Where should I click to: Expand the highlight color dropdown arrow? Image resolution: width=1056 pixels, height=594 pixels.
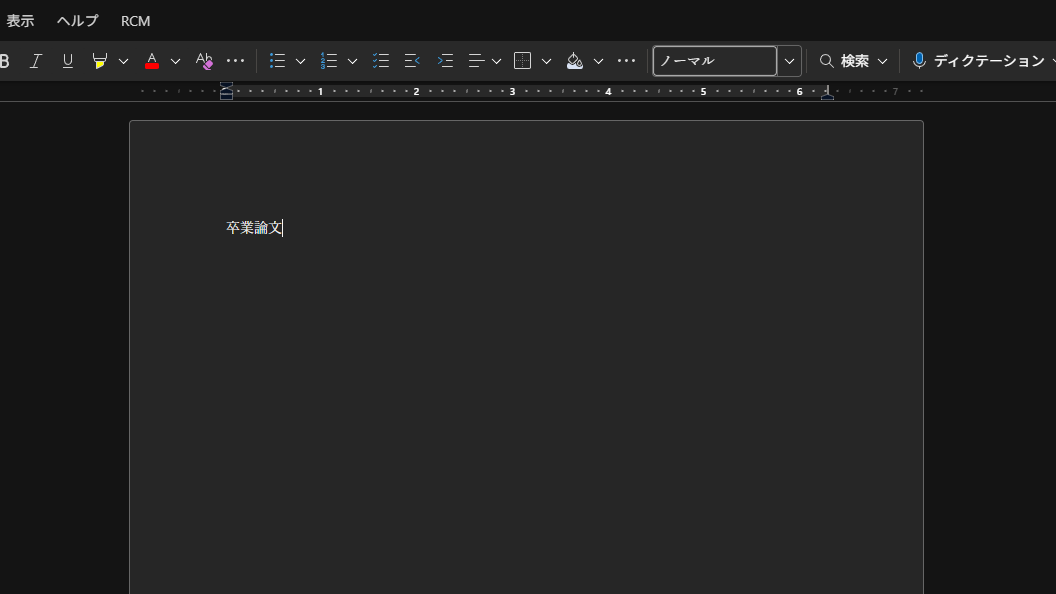tap(124, 61)
